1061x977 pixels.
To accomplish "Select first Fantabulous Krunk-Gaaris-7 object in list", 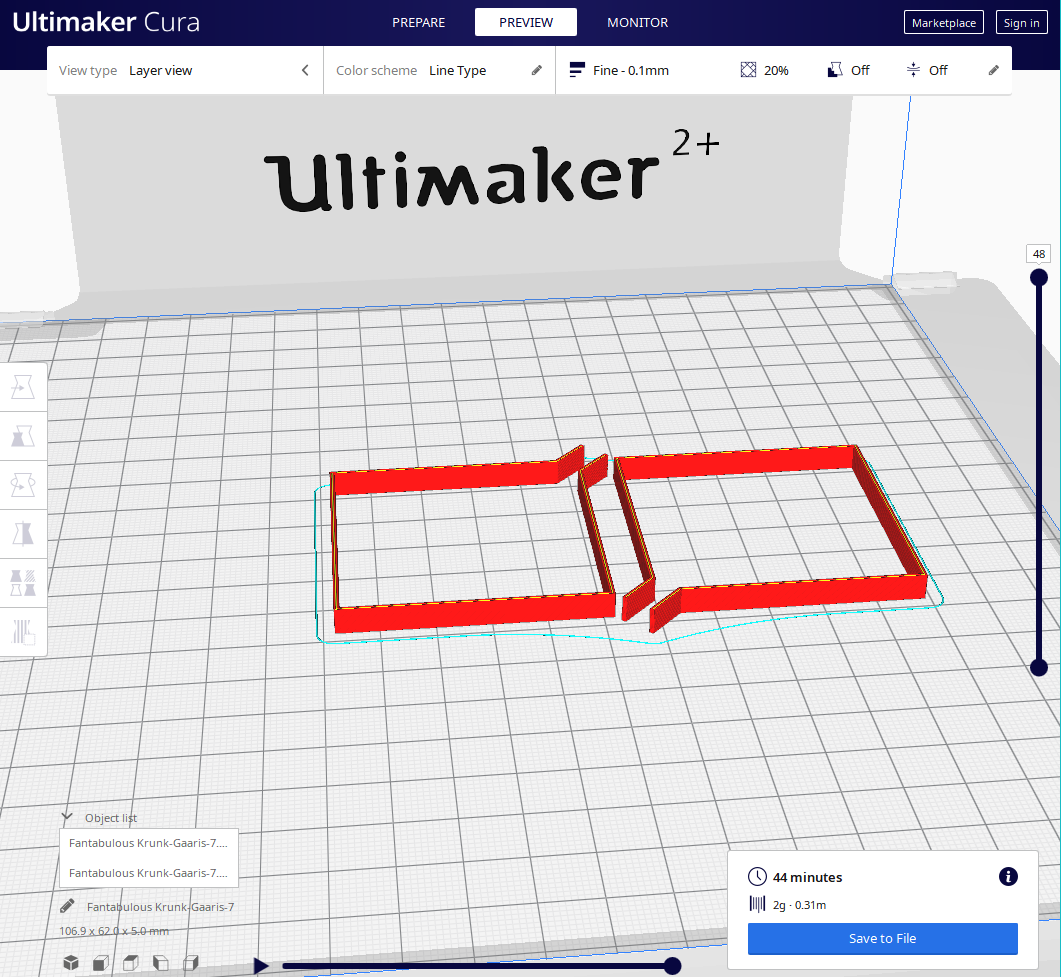I will click(149, 843).
